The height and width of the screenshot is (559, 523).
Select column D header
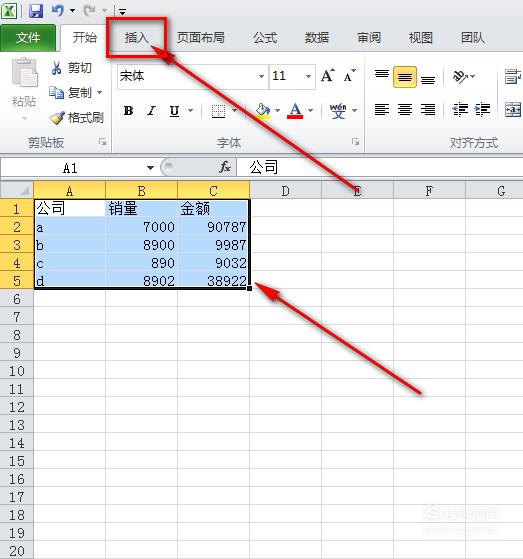(285, 191)
